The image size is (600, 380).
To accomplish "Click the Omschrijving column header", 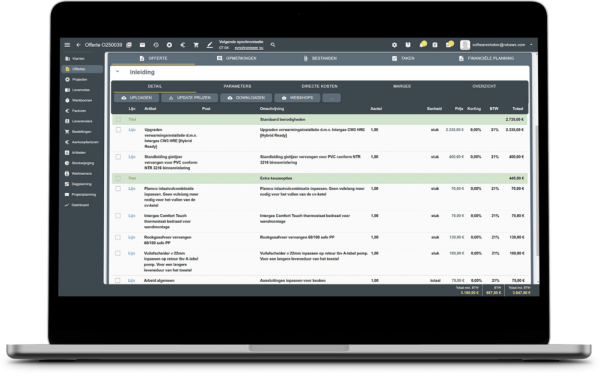I will pos(272,109).
